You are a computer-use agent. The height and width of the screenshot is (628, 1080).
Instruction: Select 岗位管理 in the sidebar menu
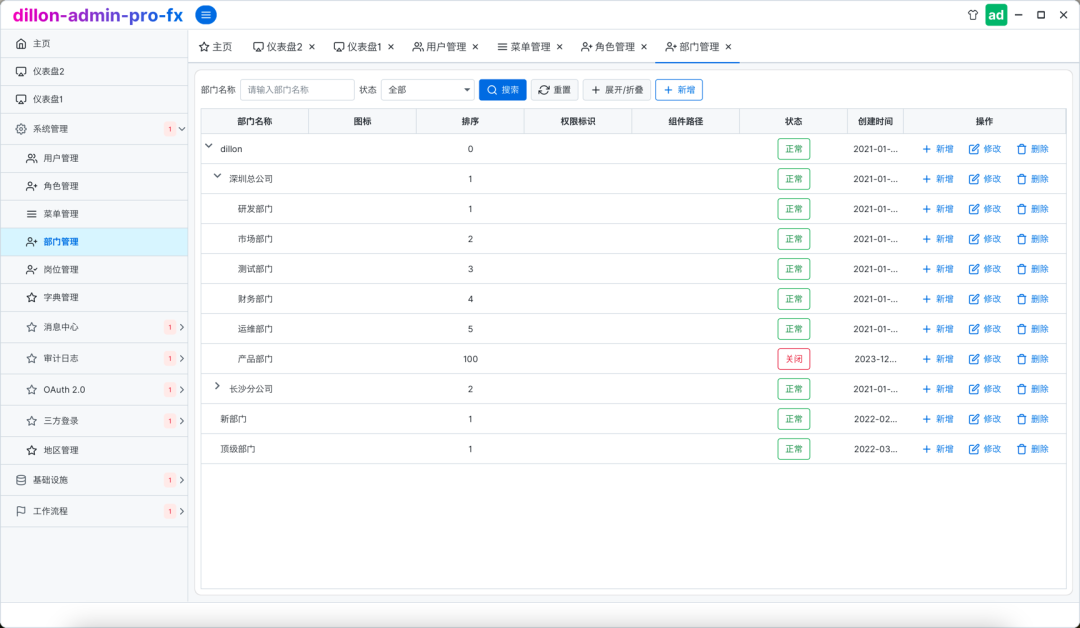pos(60,270)
